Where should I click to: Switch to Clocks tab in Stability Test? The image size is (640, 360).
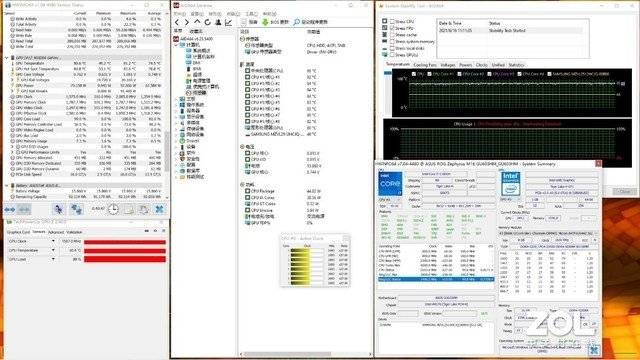click(x=482, y=65)
